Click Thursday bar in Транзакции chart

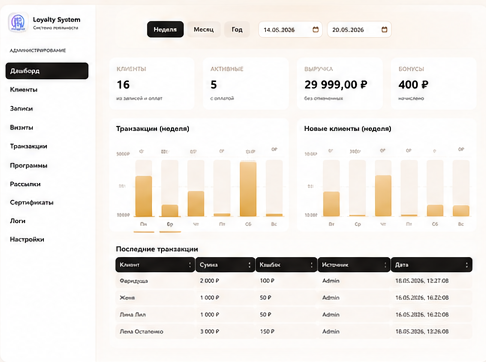point(196,204)
